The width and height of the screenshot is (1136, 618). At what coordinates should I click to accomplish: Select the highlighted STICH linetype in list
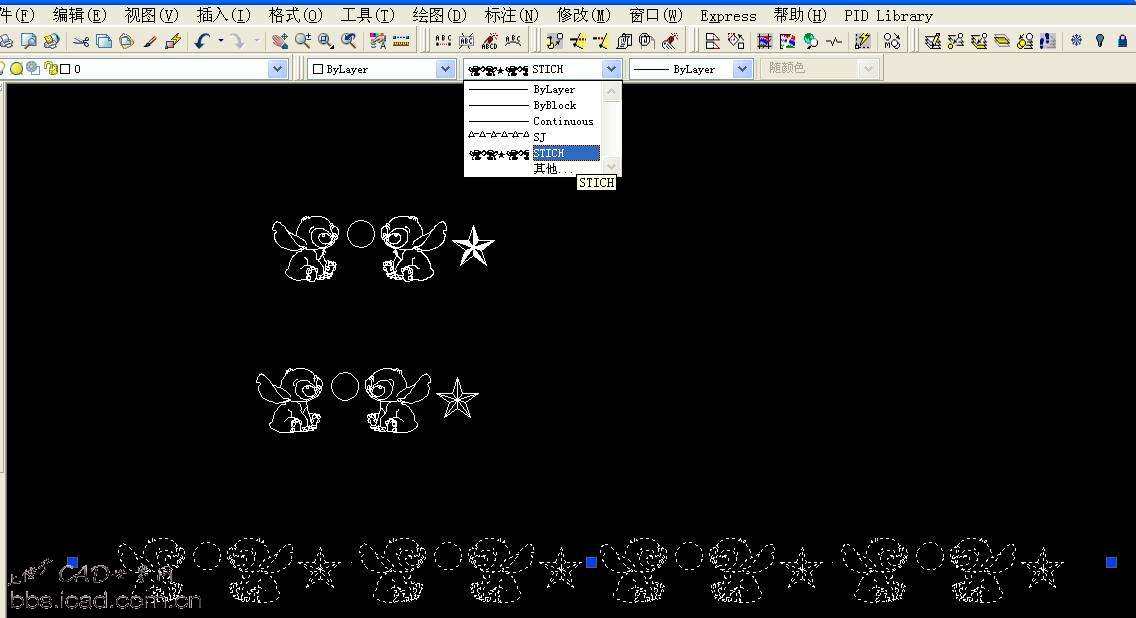[534, 153]
